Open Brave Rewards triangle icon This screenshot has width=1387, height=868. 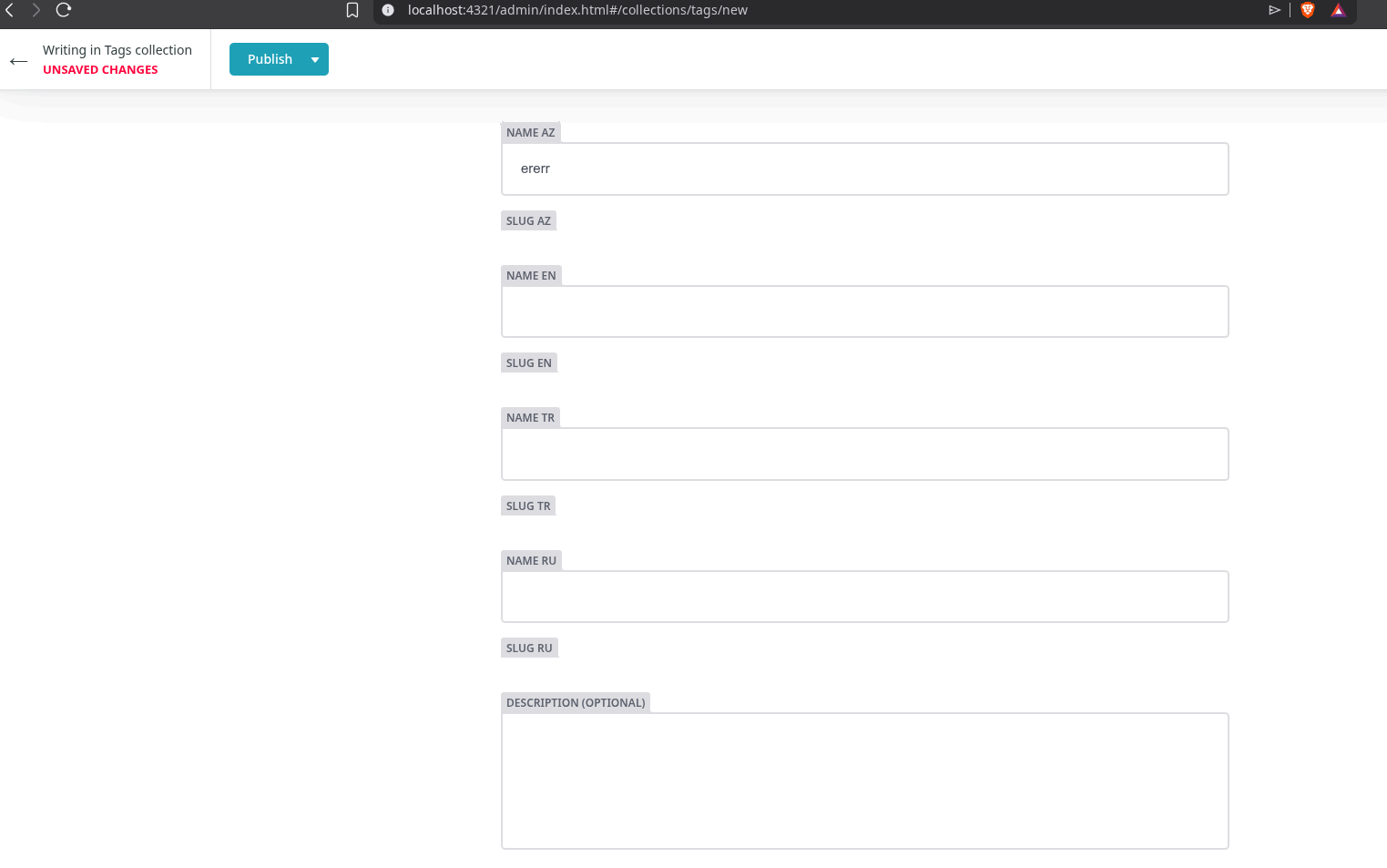coord(1338,10)
